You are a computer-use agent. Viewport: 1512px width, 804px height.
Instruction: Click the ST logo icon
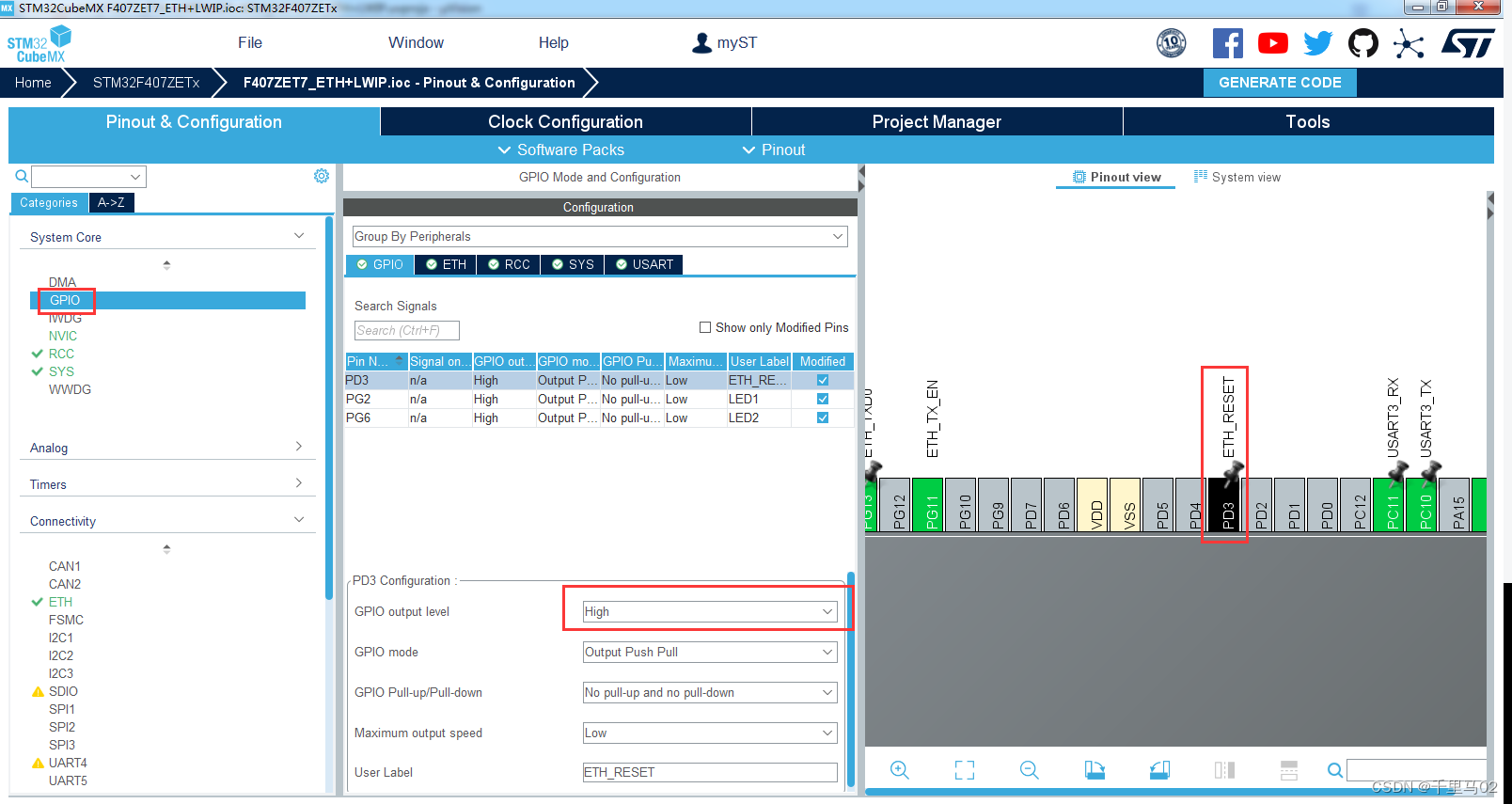pos(1468,43)
